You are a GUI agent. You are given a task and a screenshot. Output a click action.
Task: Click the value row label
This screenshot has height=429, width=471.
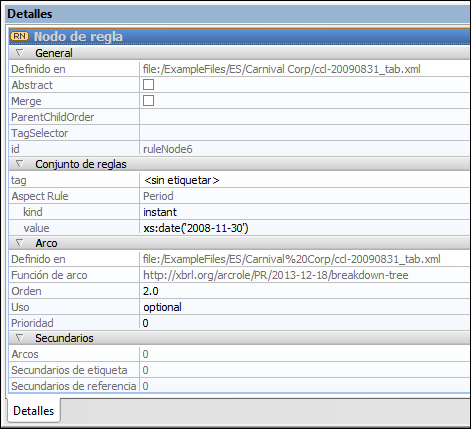(x=36, y=228)
